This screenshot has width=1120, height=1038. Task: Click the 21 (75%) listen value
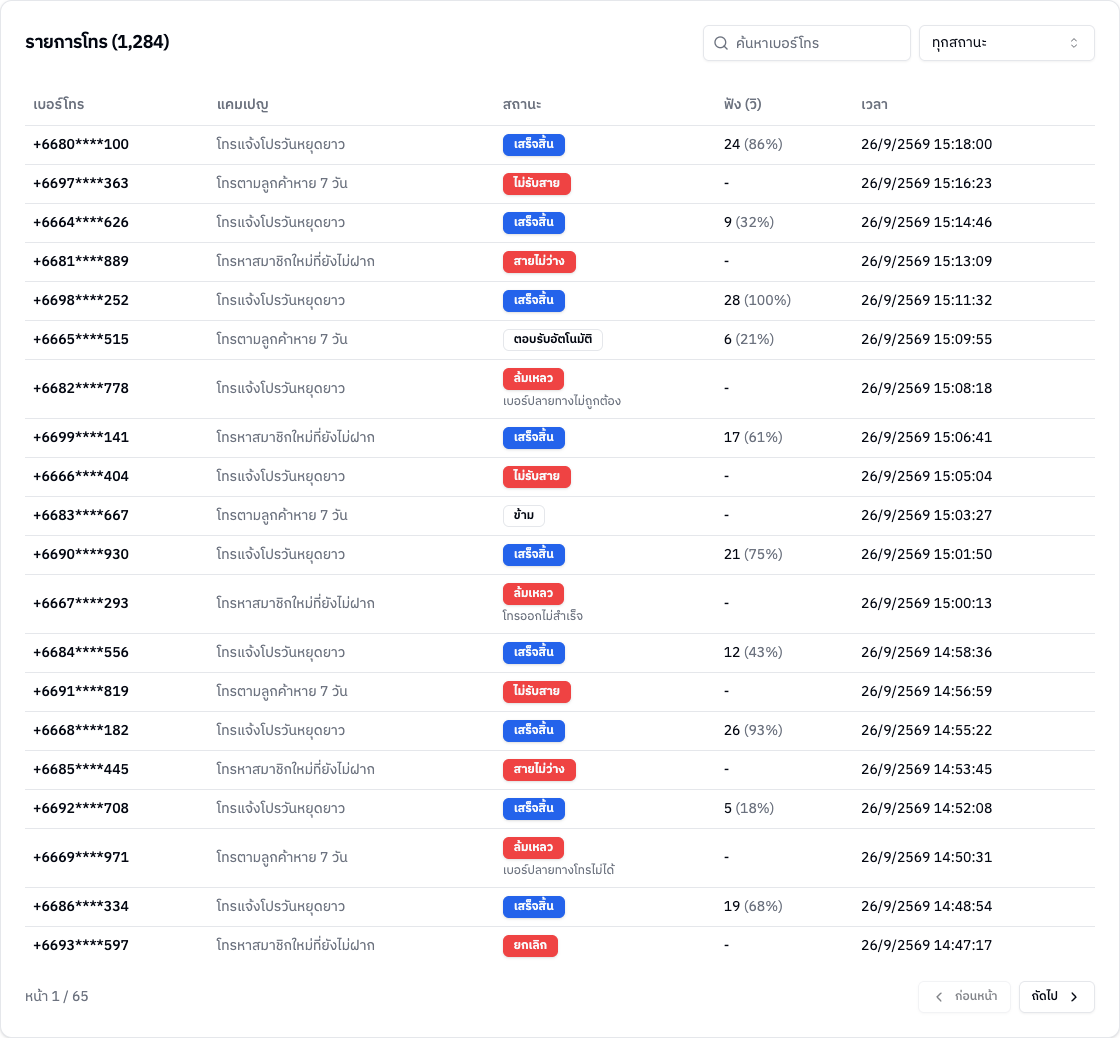click(753, 554)
